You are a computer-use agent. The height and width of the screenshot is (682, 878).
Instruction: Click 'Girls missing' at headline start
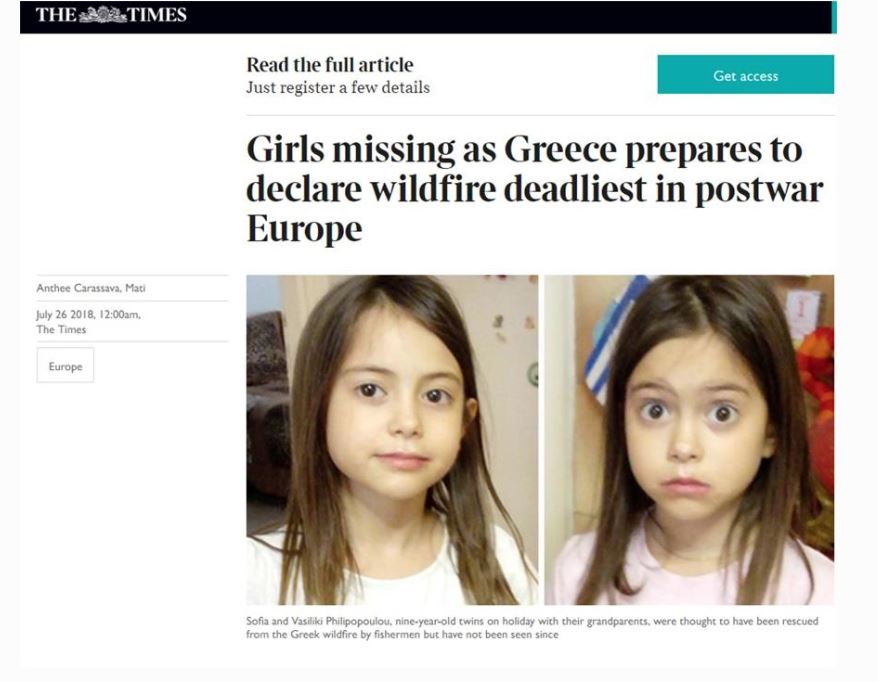point(351,150)
